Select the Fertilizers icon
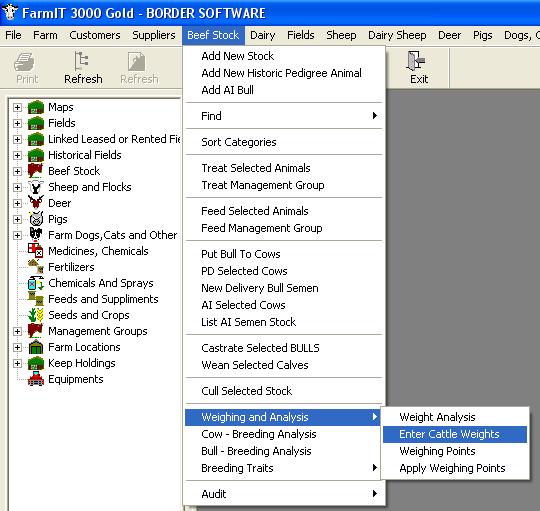This screenshot has width=540, height=511. [36, 266]
